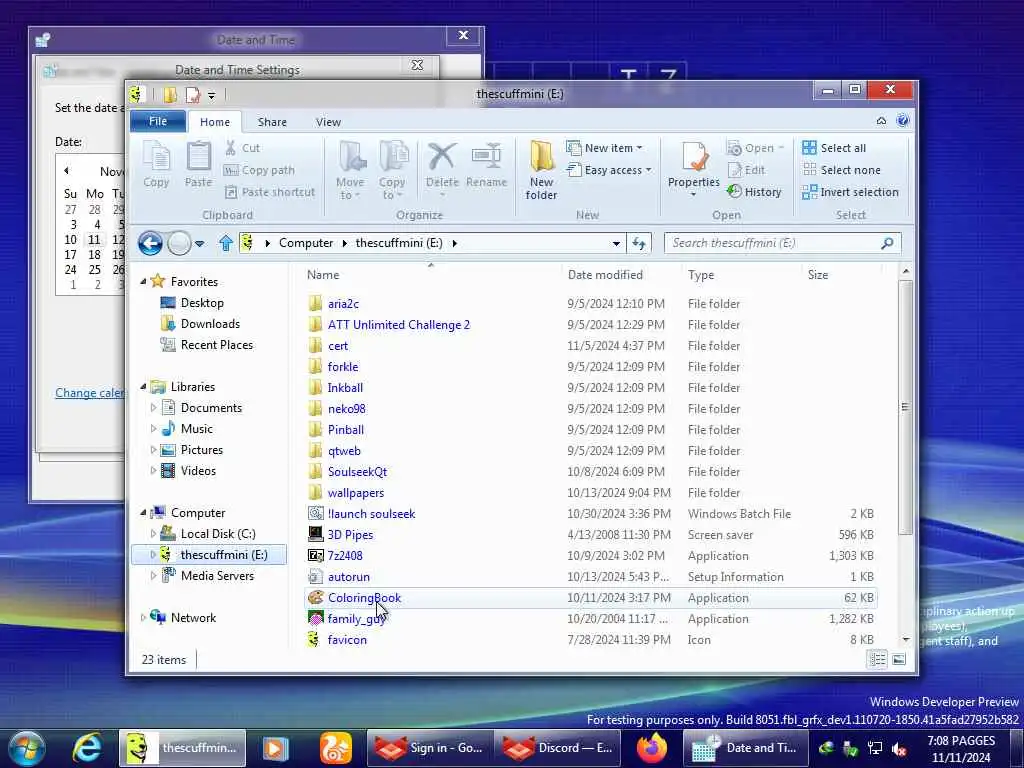
Task: Click the Copy ribbon button
Action: [156, 166]
